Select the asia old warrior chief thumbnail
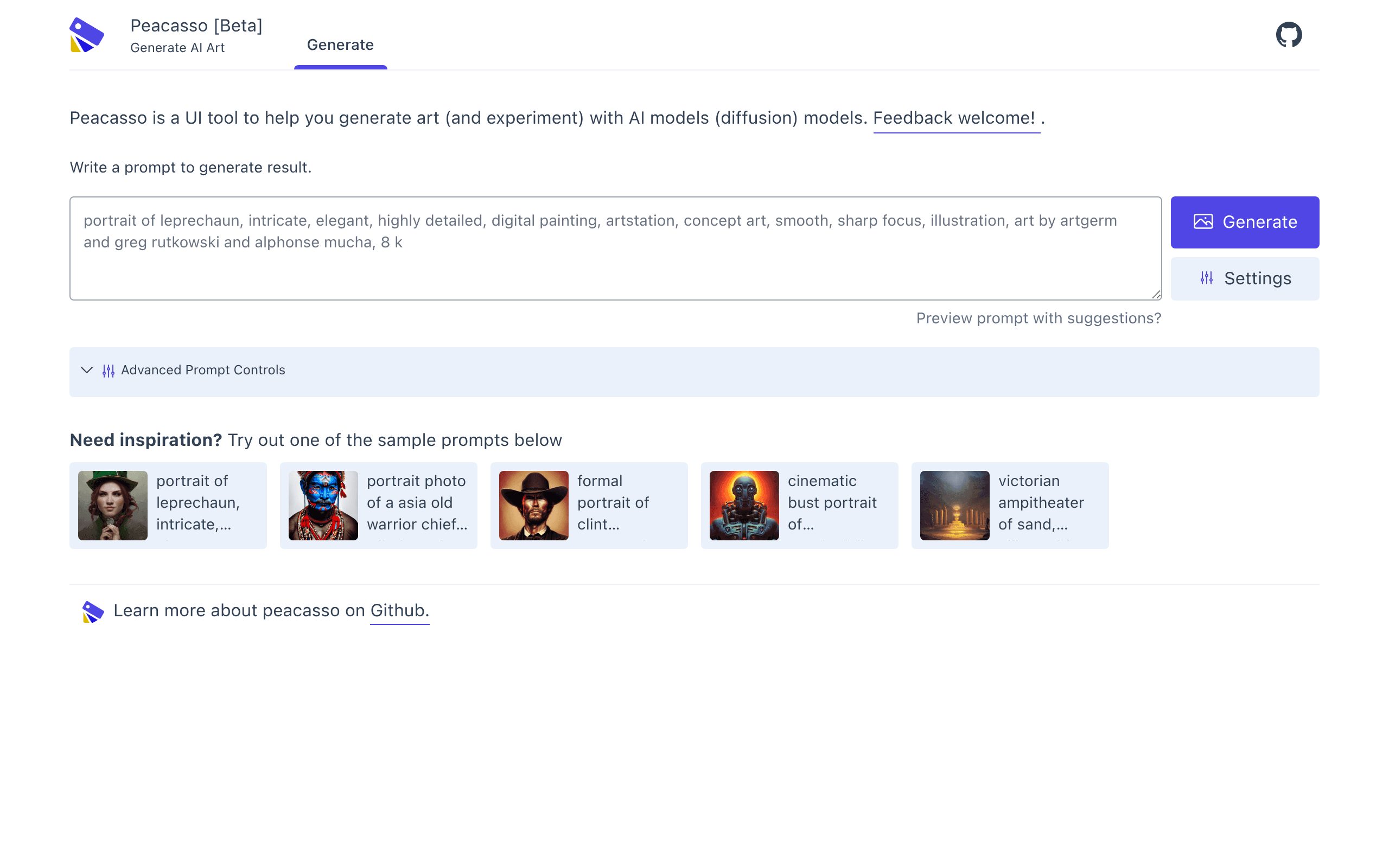Viewport: 1389px width, 868px height. click(x=323, y=506)
